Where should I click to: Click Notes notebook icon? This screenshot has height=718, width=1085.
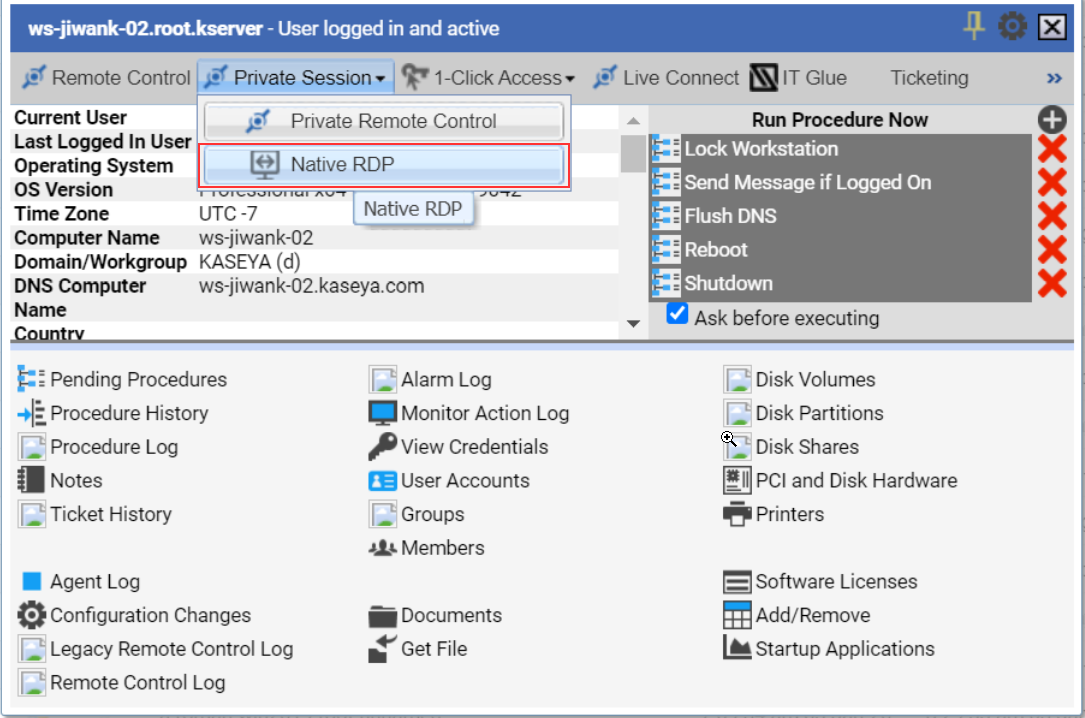[x=31, y=480]
